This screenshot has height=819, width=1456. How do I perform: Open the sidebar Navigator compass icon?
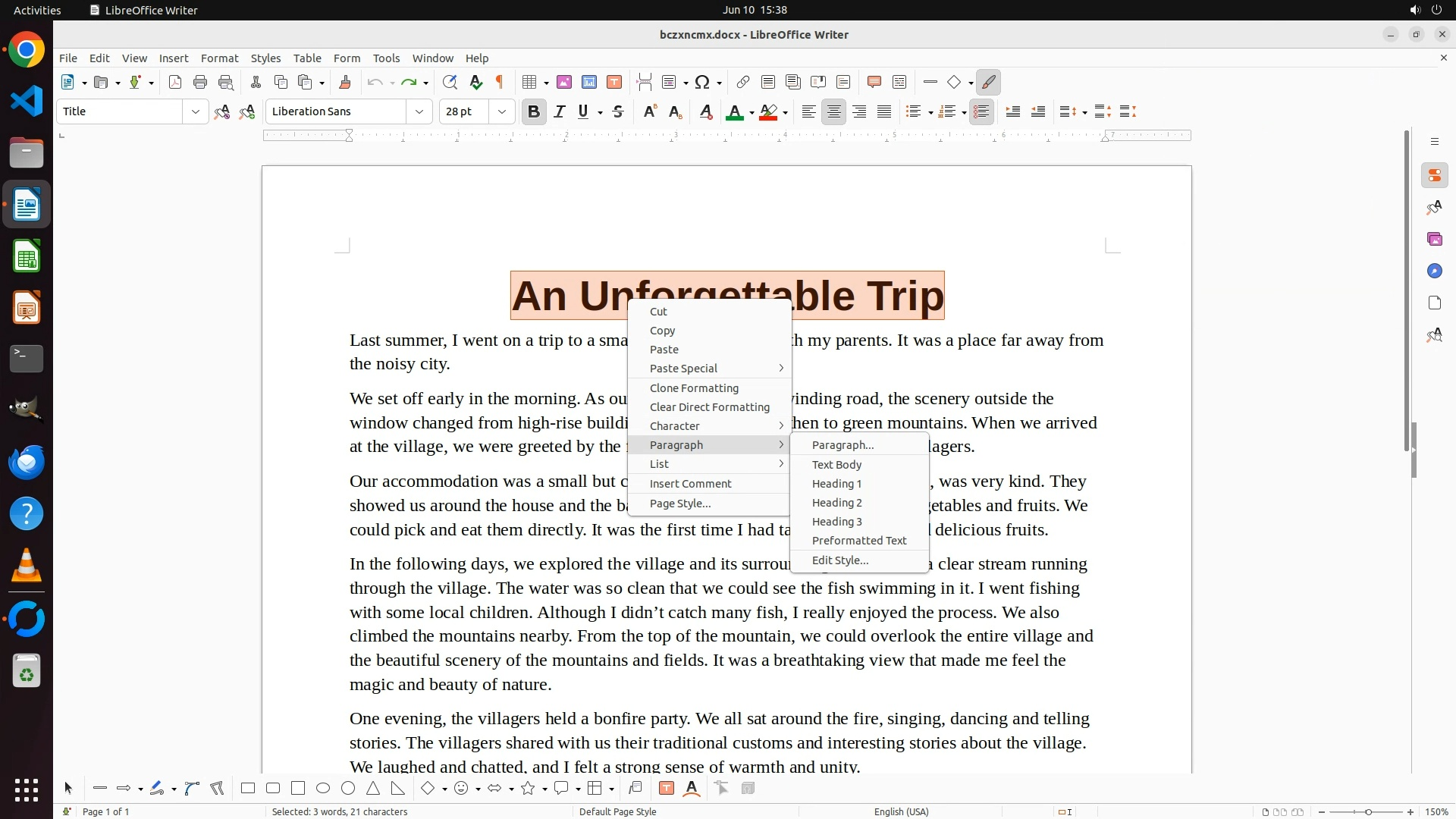1434,271
